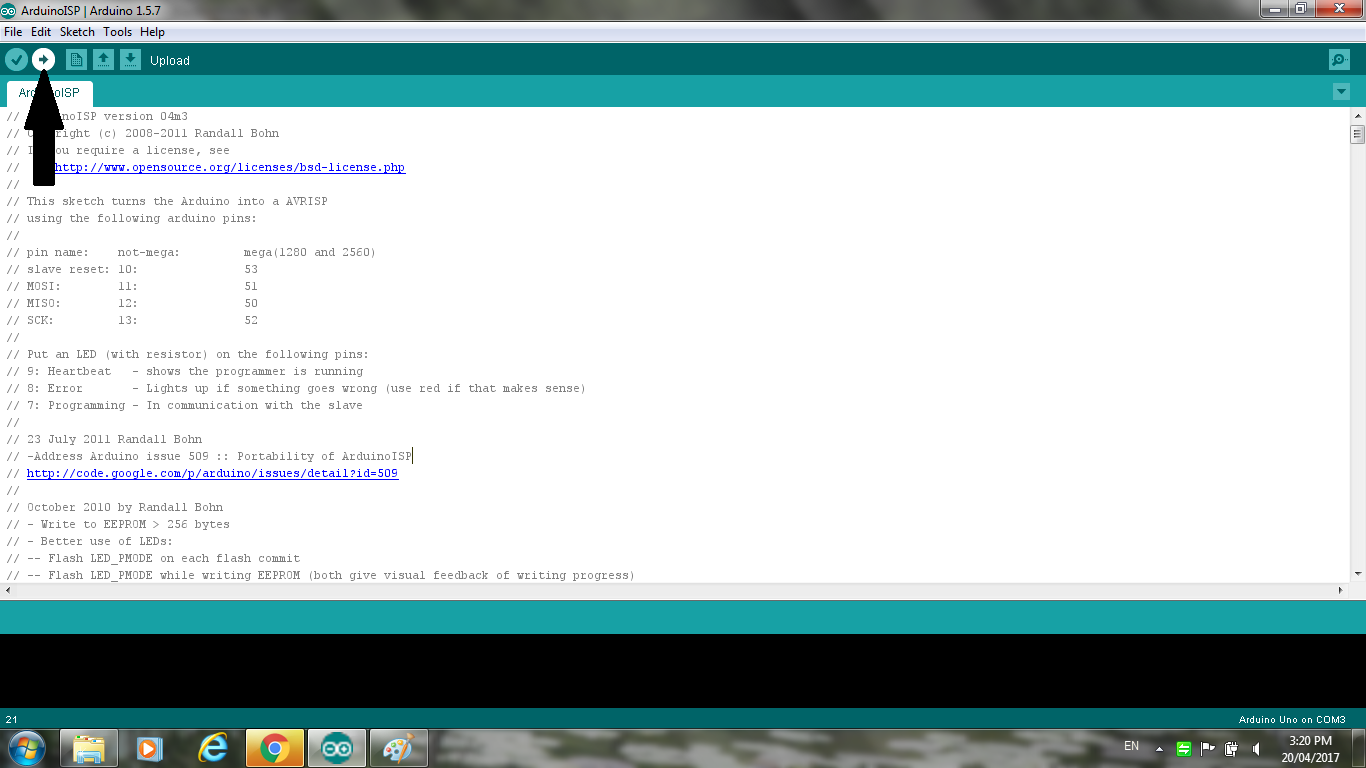Click the '7: Programming' comment line
Screen dimensions: 1366x768
185,405
